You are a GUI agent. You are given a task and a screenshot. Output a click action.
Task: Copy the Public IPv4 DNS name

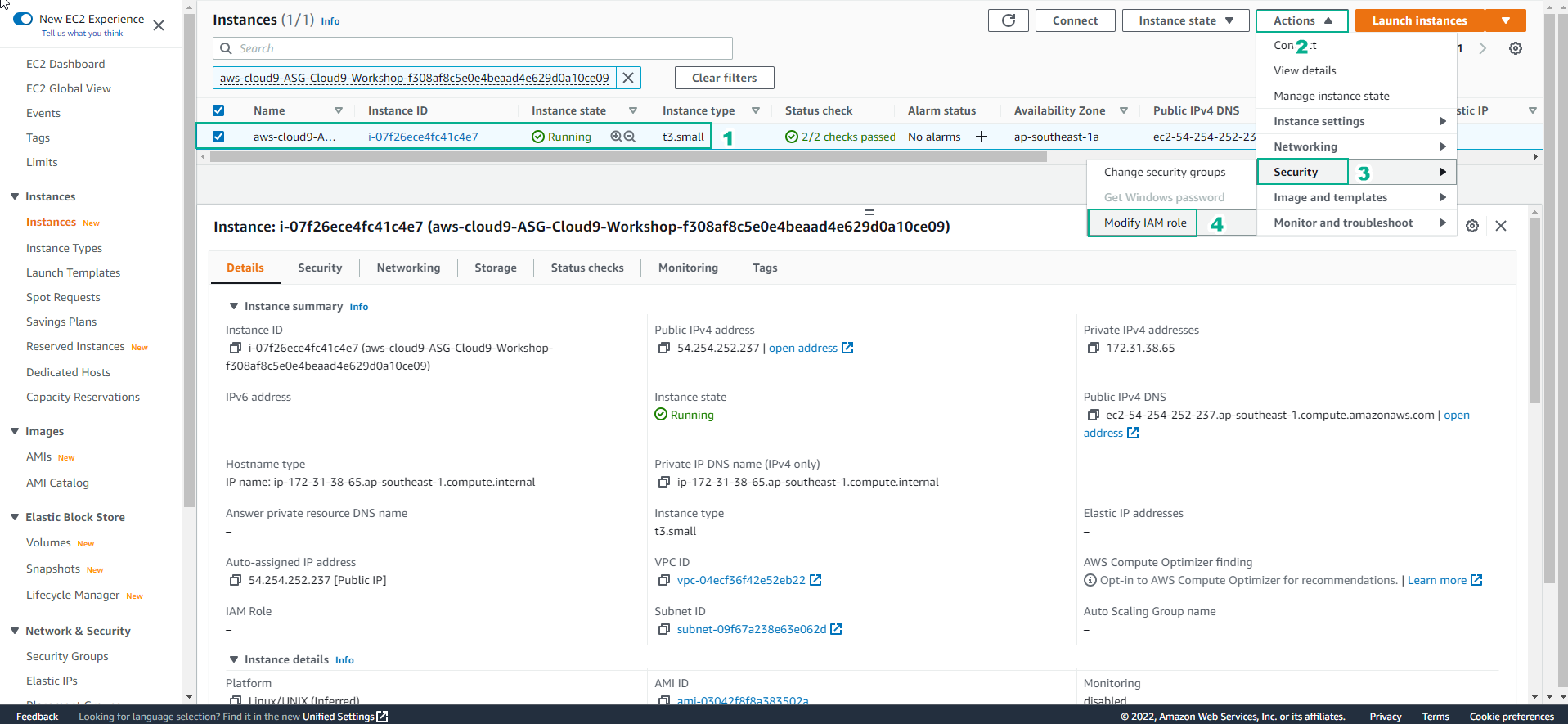(1094, 415)
